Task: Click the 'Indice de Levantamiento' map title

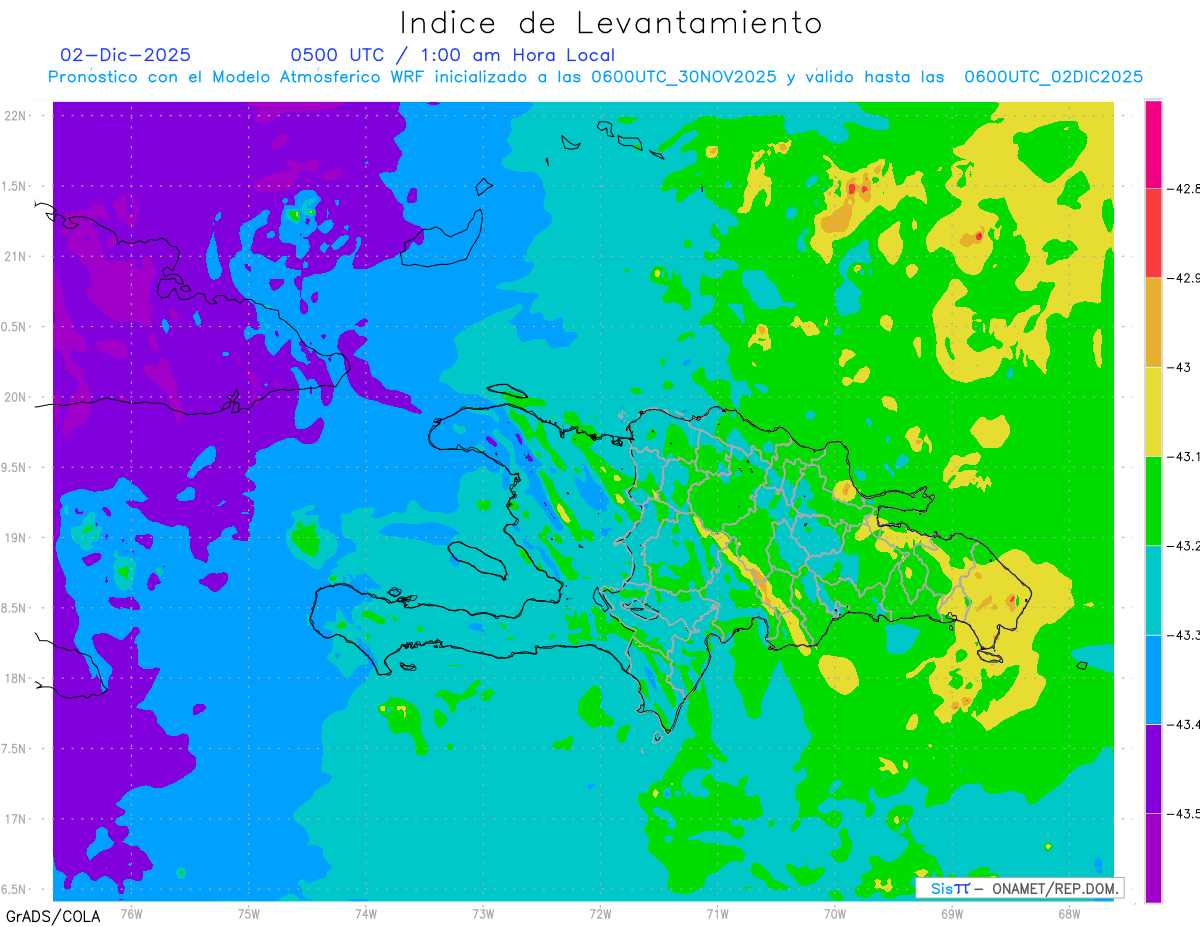Action: click(611, 22)
